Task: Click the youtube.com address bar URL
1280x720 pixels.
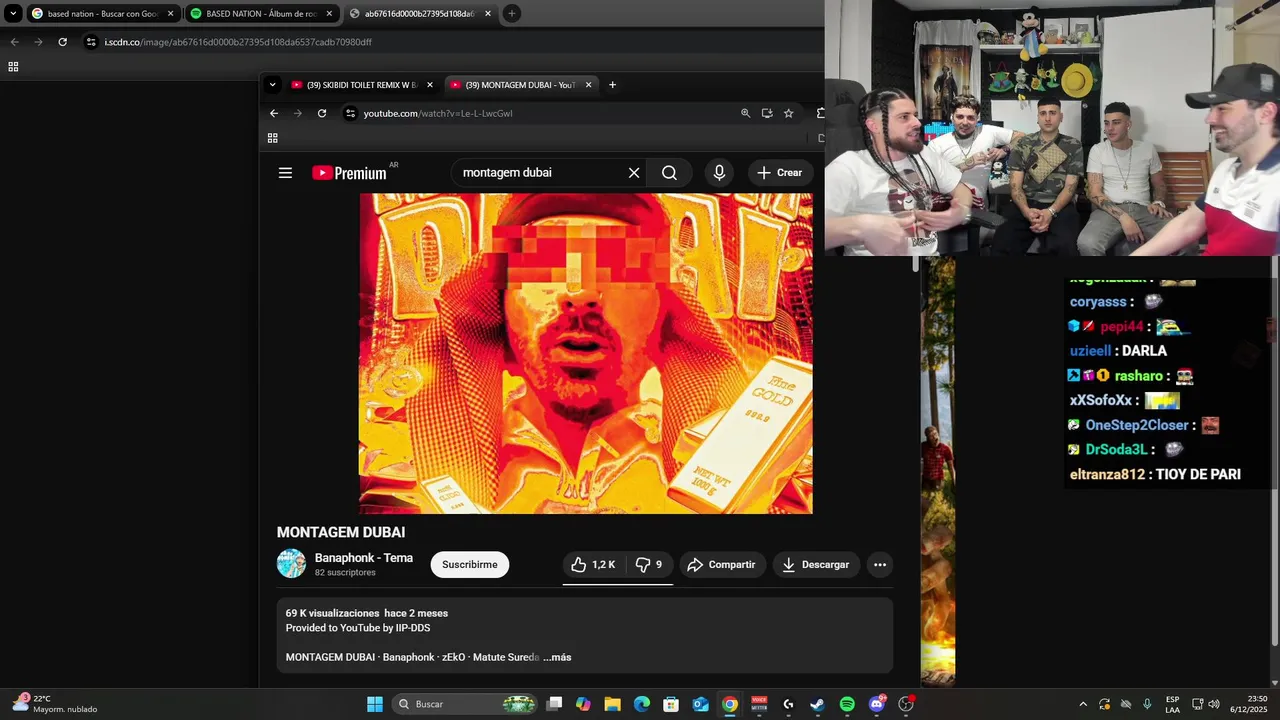Action: [x=438, y=113]
